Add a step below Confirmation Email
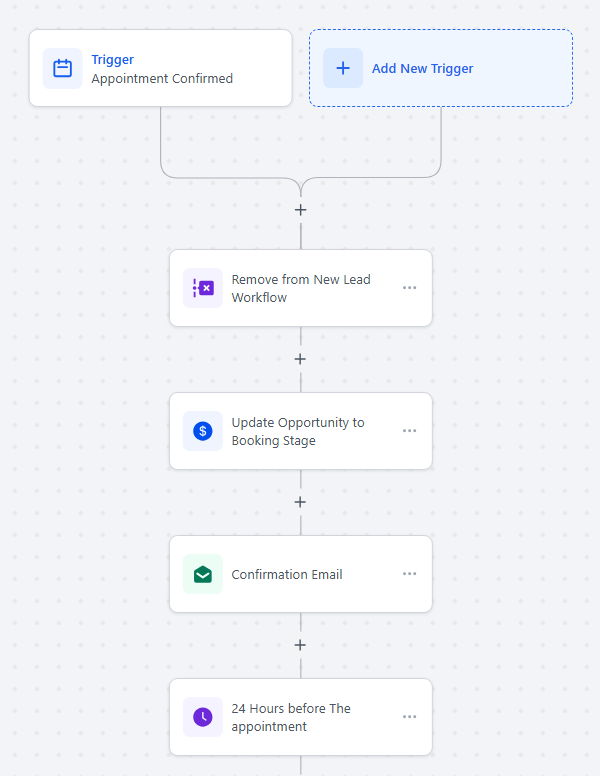The width and height of the screenshot is (600, 776). click(x=300, y=645)
